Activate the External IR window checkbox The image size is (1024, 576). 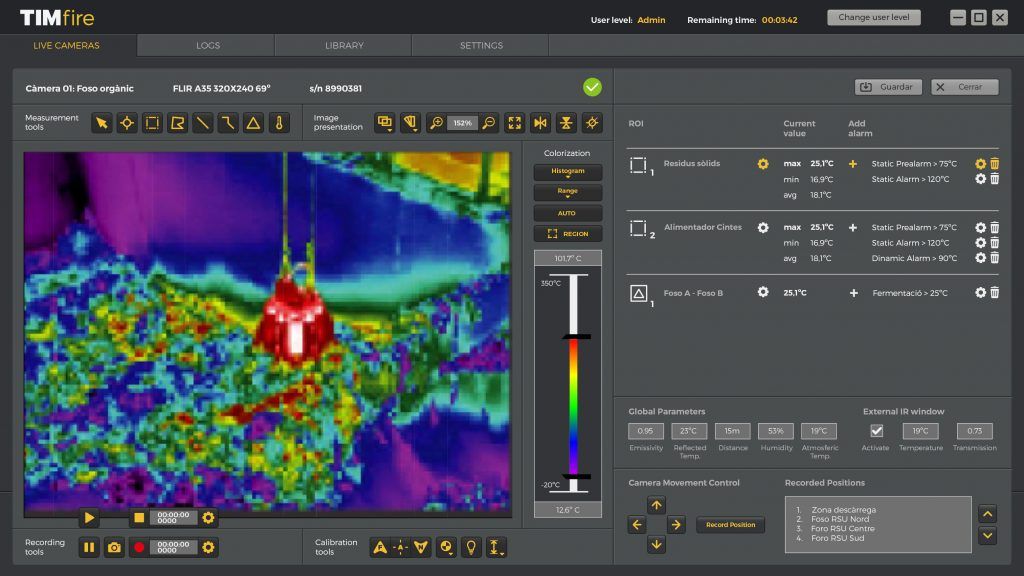875,431
